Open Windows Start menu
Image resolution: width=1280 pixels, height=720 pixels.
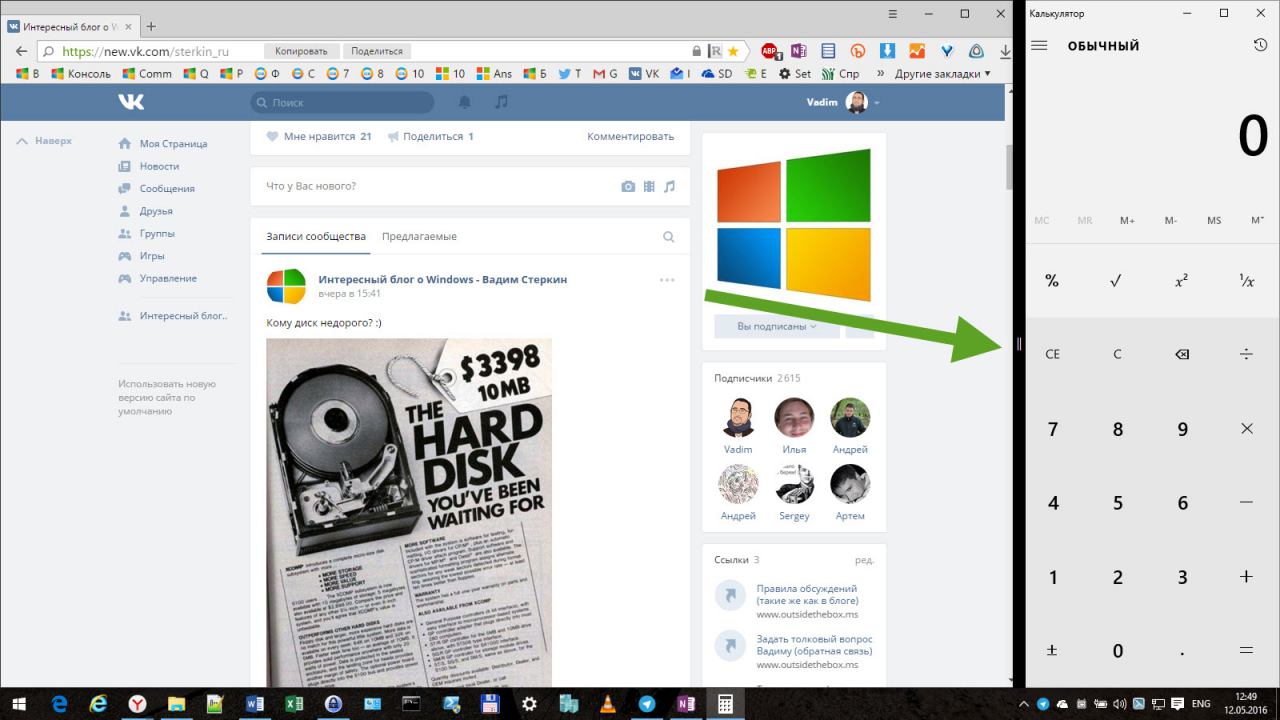click(18, 704)
